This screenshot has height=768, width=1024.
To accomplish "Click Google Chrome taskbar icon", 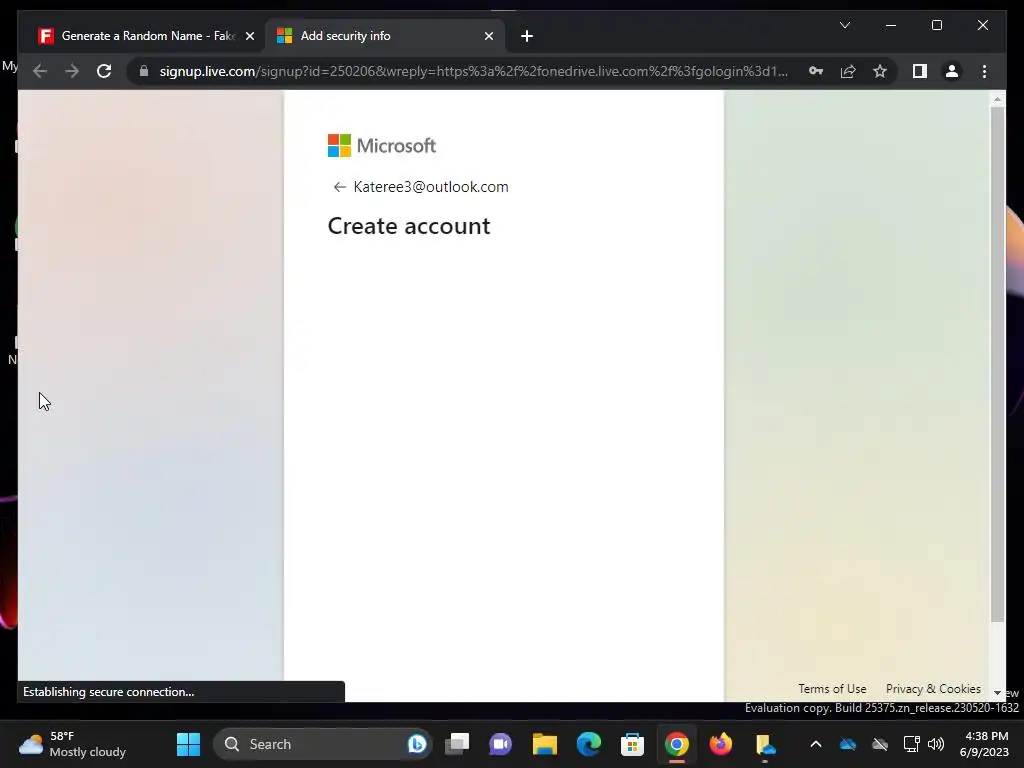I will (x=677, y=744).
